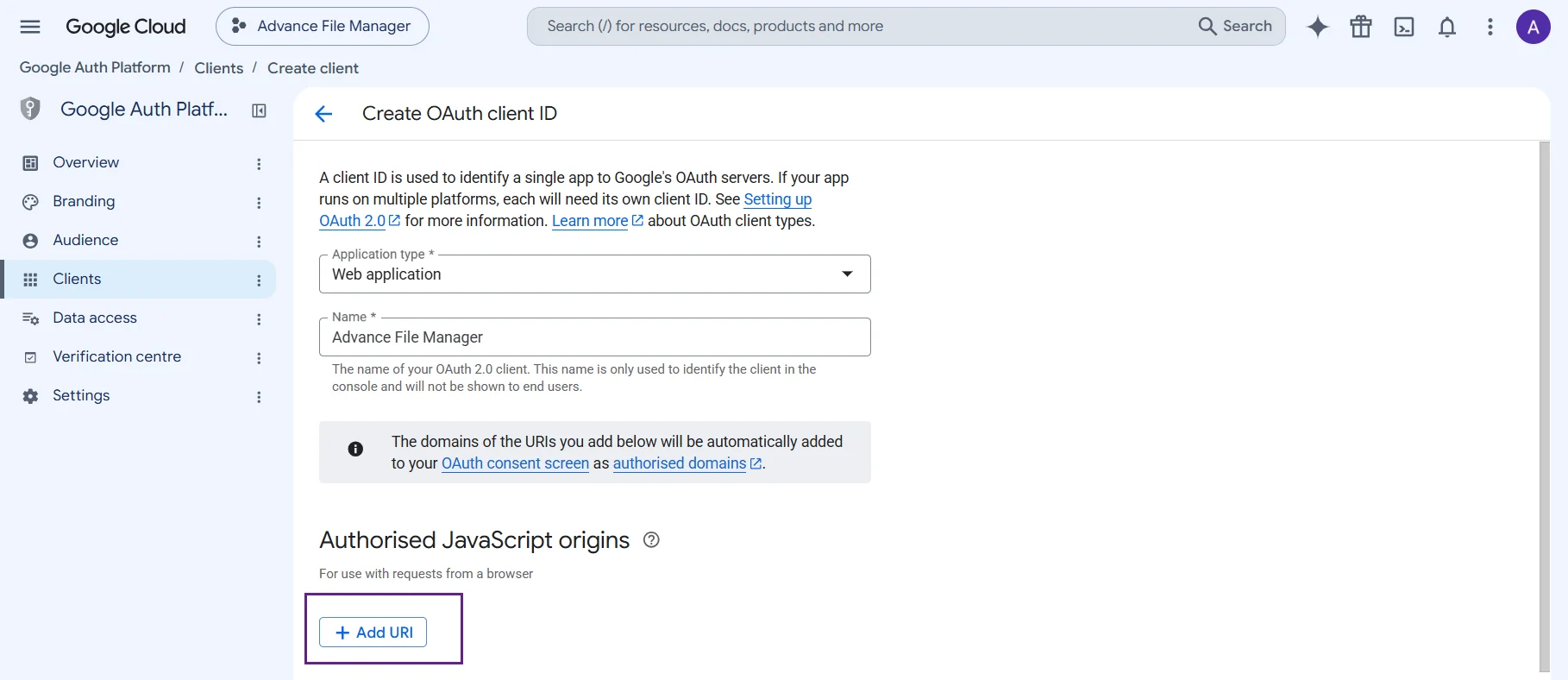Open more options for Verification centre
This screenshot has width=1568, height=680.
[x=259, y=358]
